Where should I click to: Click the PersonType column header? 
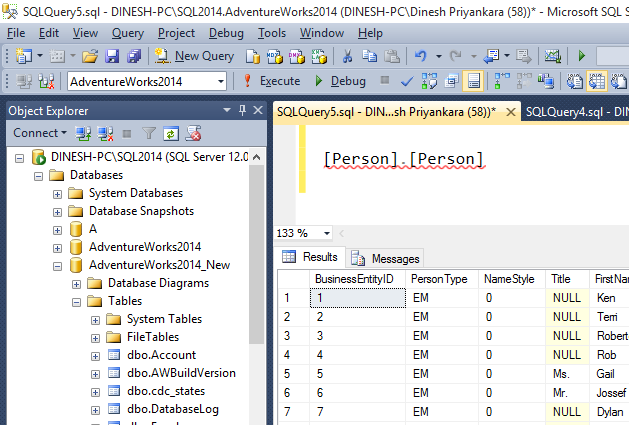tap(442, 279)
